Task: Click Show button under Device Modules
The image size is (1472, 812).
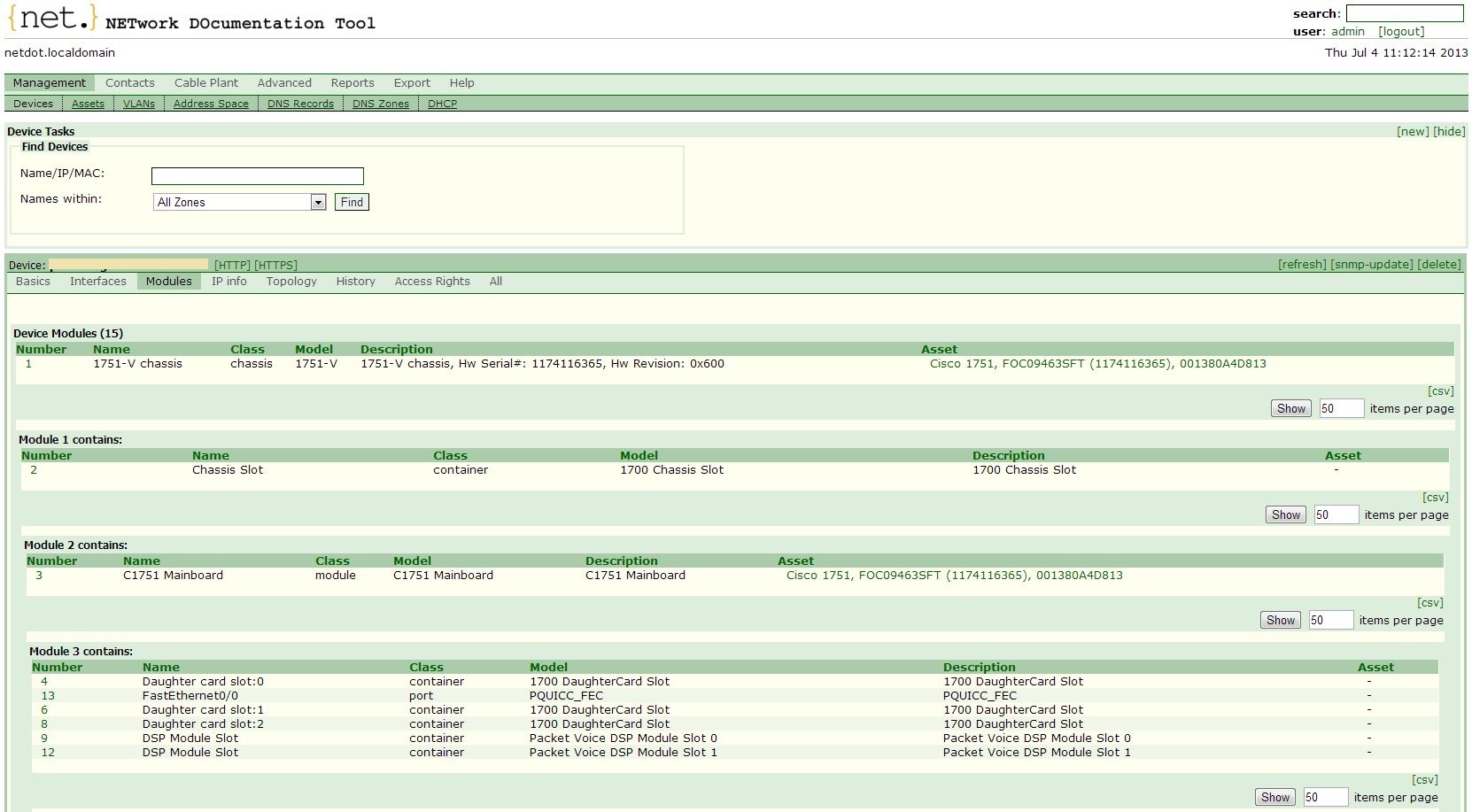Action: (1290, 408)
